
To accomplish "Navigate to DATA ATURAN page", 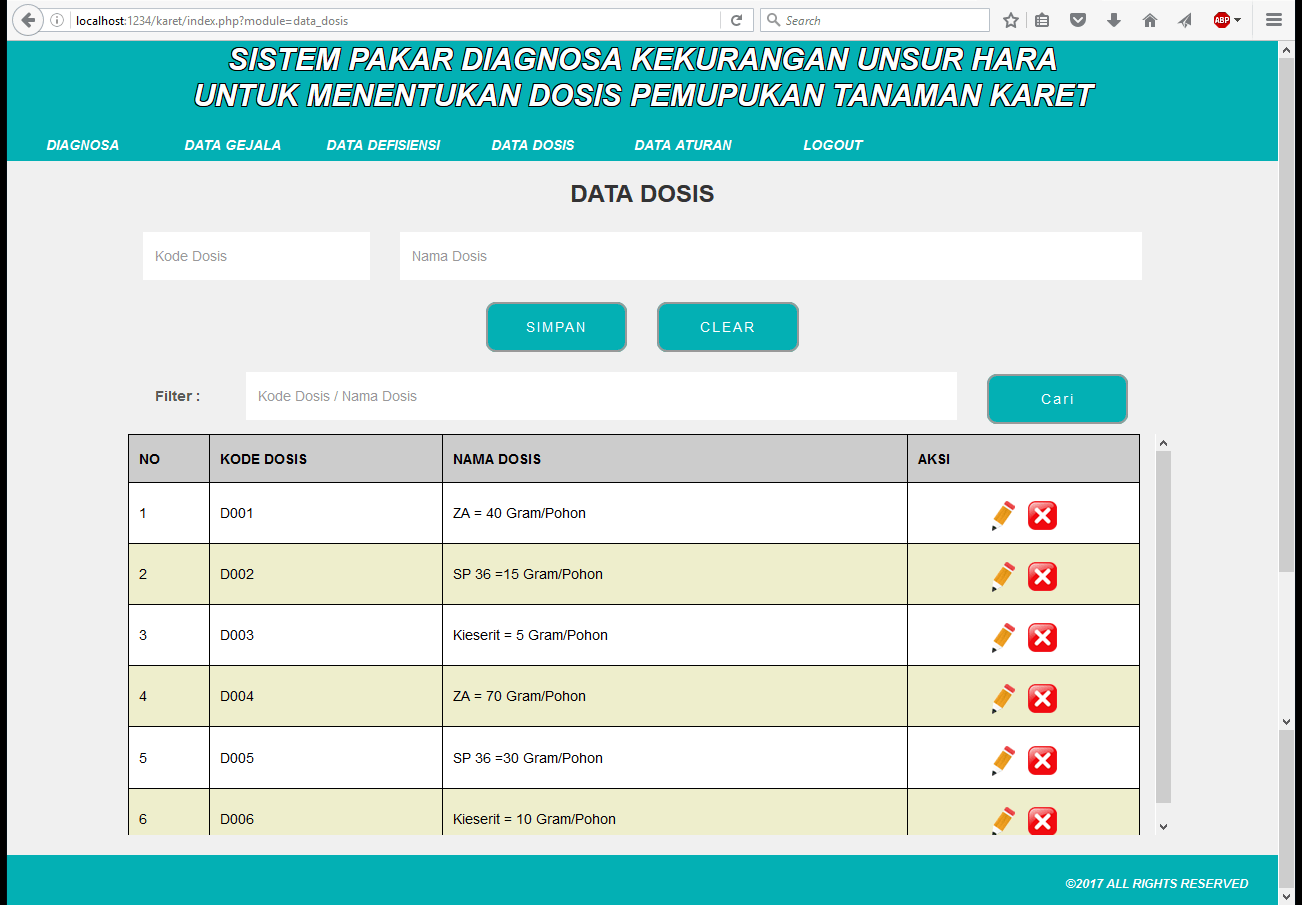I will [683, 145].
